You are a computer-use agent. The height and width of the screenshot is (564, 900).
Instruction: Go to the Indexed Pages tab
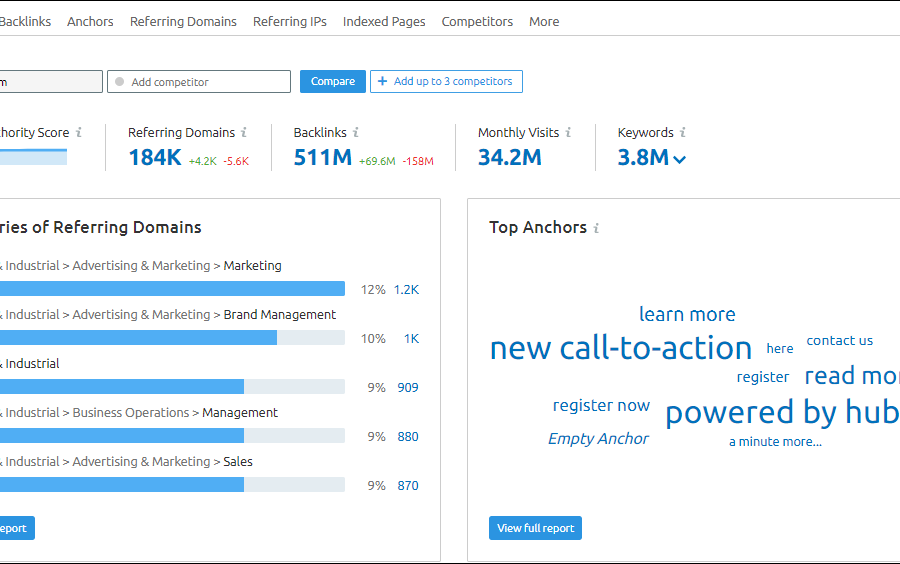point(384,21)
